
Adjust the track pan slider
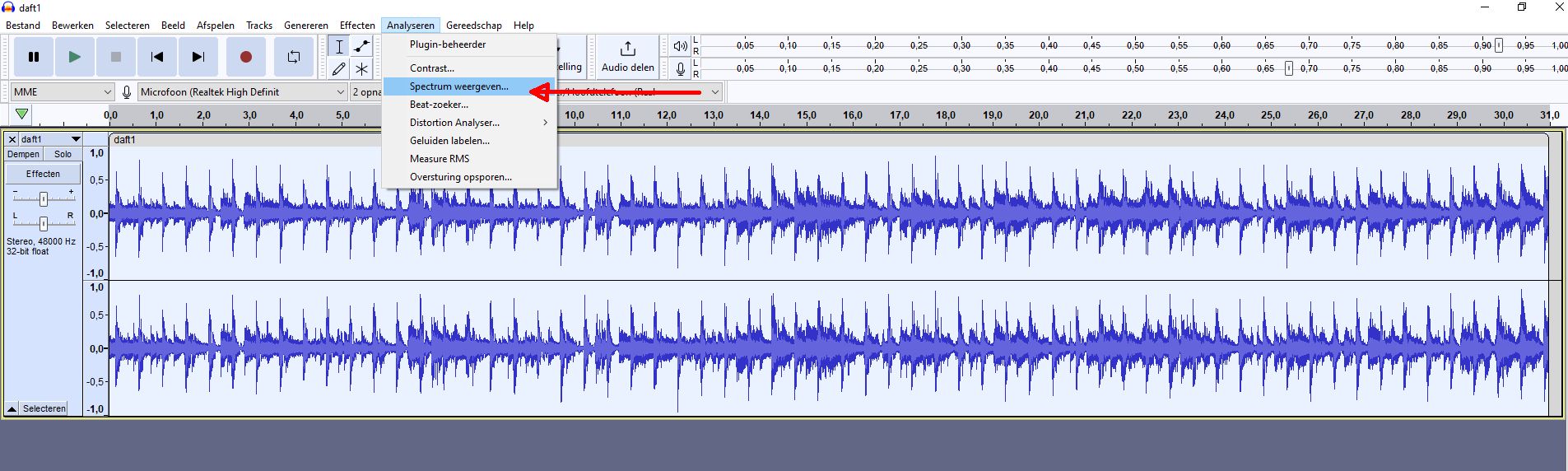click(x=44, y=223)
